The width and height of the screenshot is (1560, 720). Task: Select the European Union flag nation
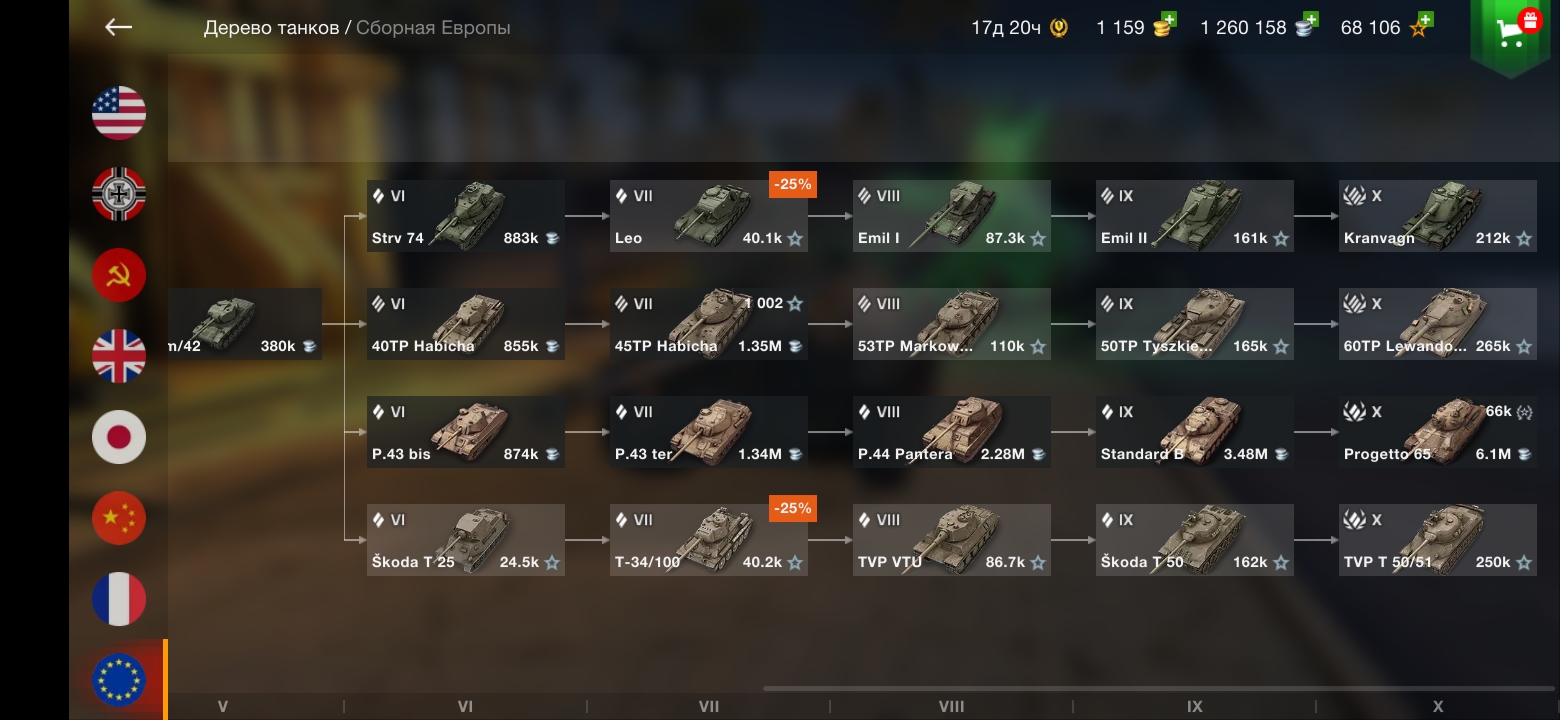click(x=119, y=680)
